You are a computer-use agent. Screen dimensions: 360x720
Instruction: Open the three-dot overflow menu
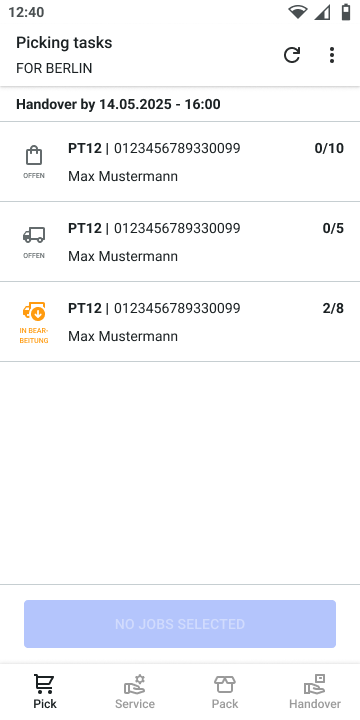332,55
